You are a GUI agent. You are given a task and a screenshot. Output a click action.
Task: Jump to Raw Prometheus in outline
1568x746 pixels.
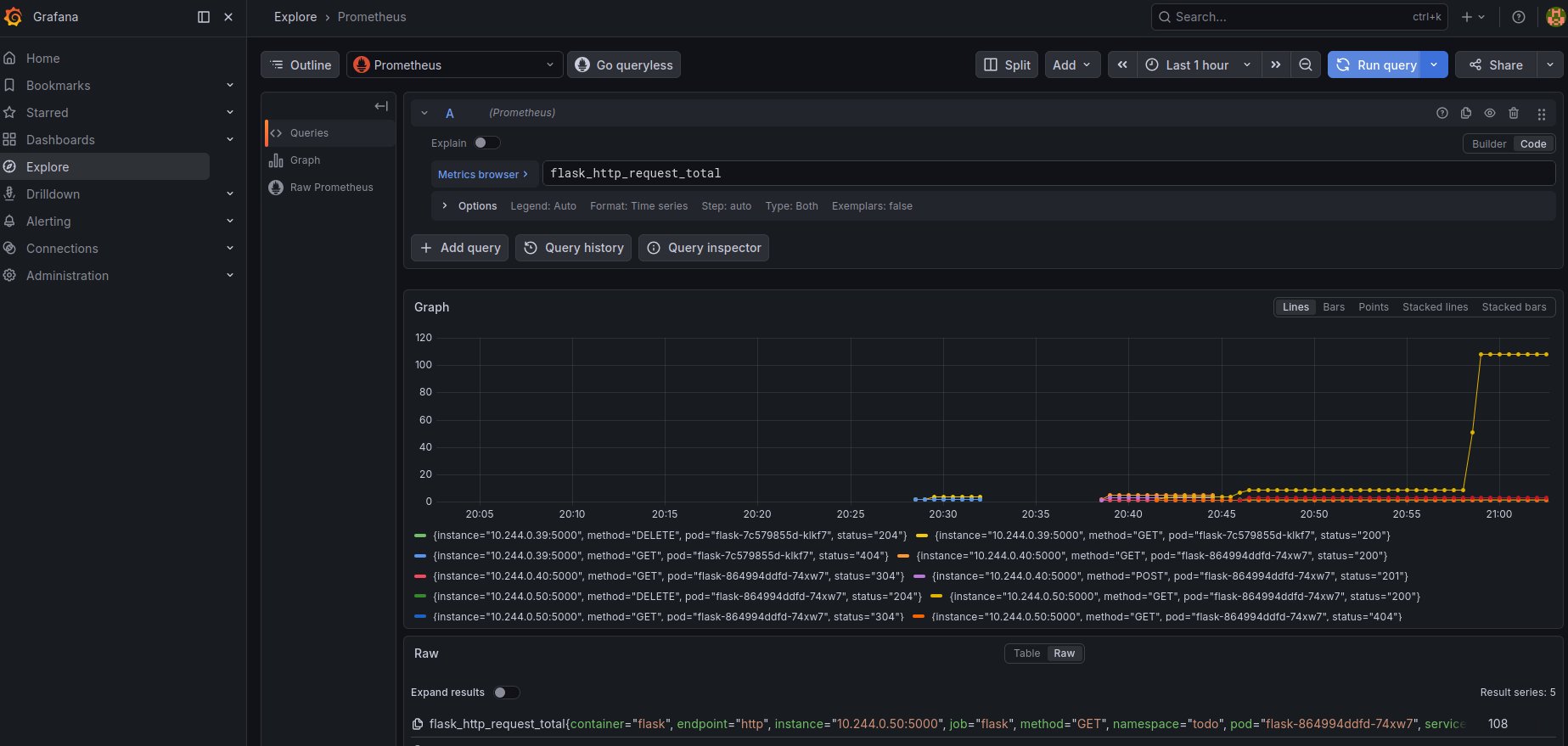tap(329, 188)
